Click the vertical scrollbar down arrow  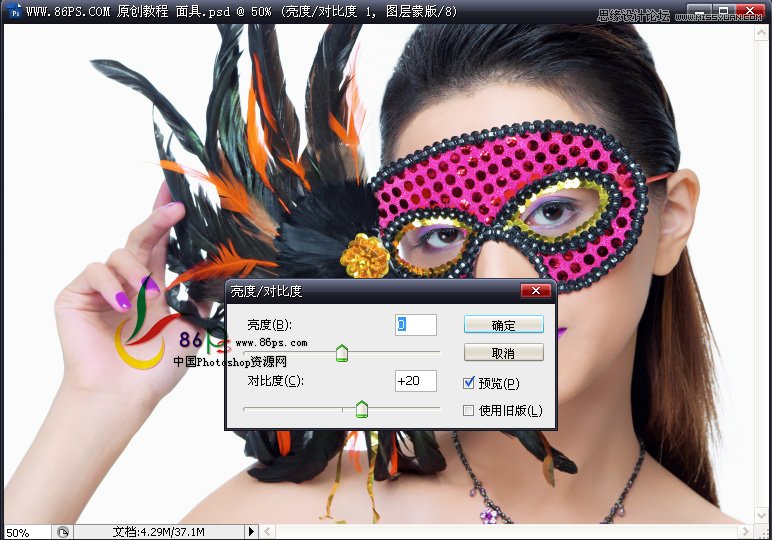(x=761, y=515)
